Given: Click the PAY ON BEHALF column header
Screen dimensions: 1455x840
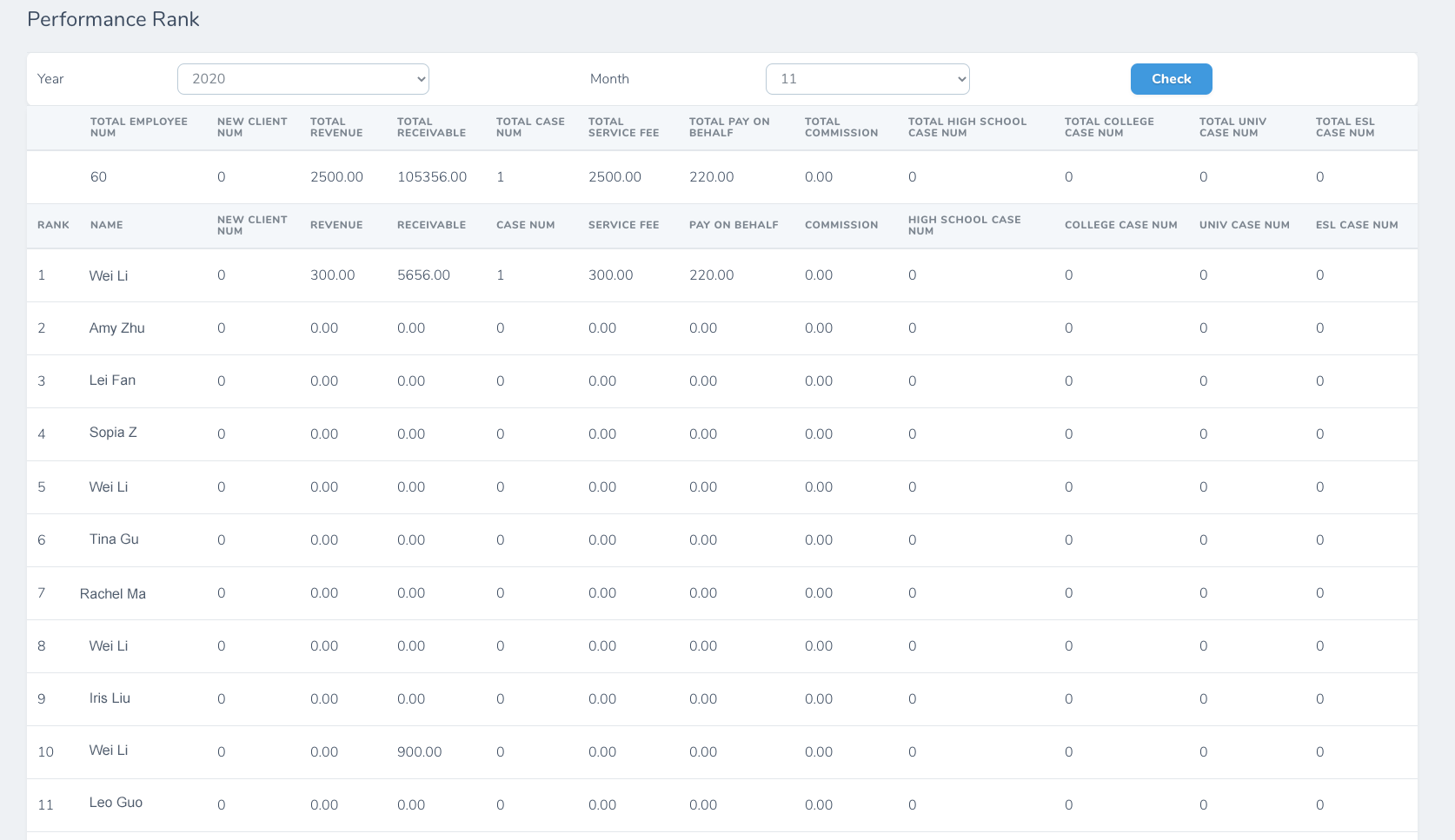Looking at the screenshot, I should (734, 225).
